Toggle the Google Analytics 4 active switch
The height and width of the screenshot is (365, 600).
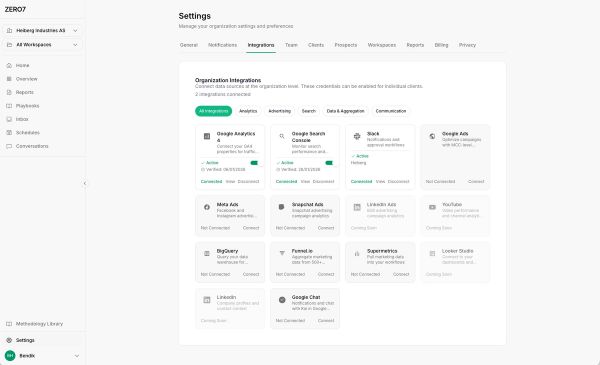254,163
